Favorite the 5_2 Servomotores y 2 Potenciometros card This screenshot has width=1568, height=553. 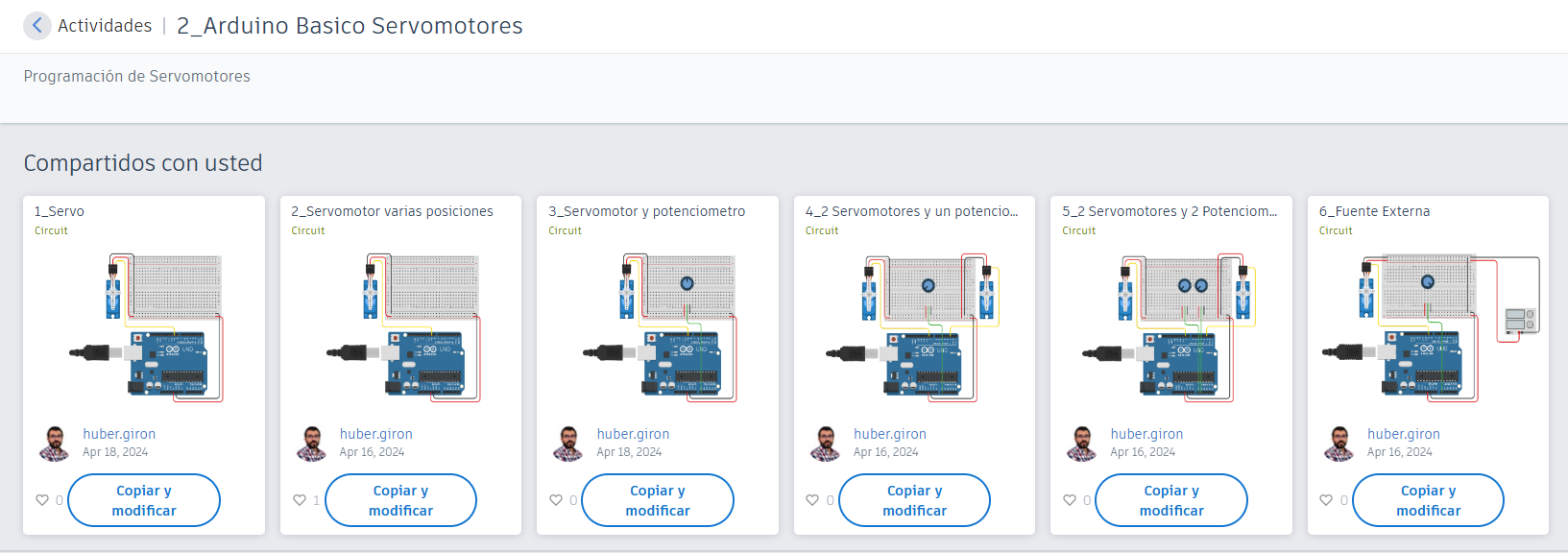pos(1070,500)
